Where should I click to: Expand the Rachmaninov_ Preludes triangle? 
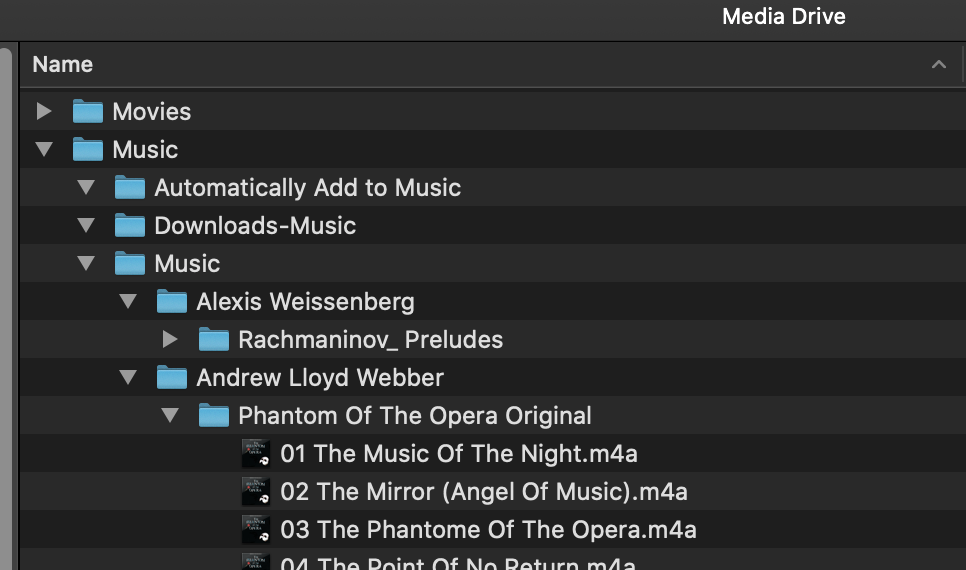[170, 340]
